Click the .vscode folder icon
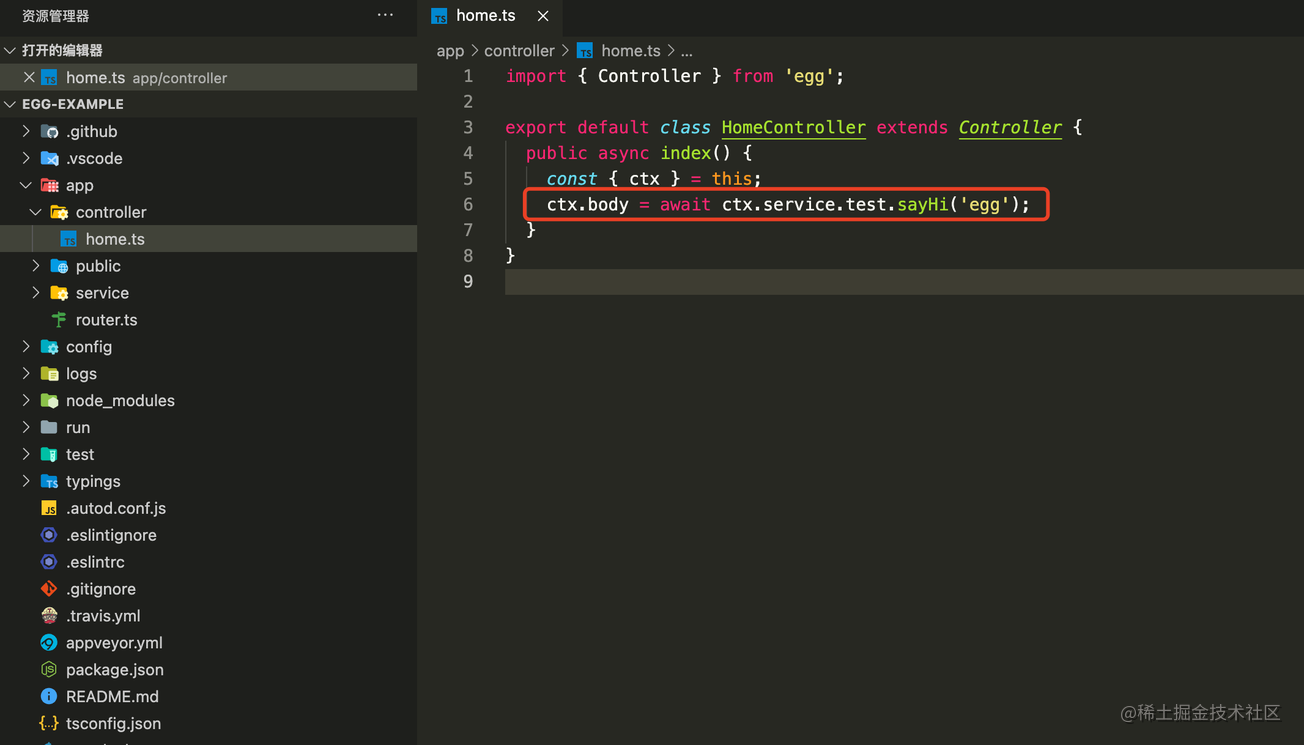Screen dimensions: 1304x745 pos(49,159)
